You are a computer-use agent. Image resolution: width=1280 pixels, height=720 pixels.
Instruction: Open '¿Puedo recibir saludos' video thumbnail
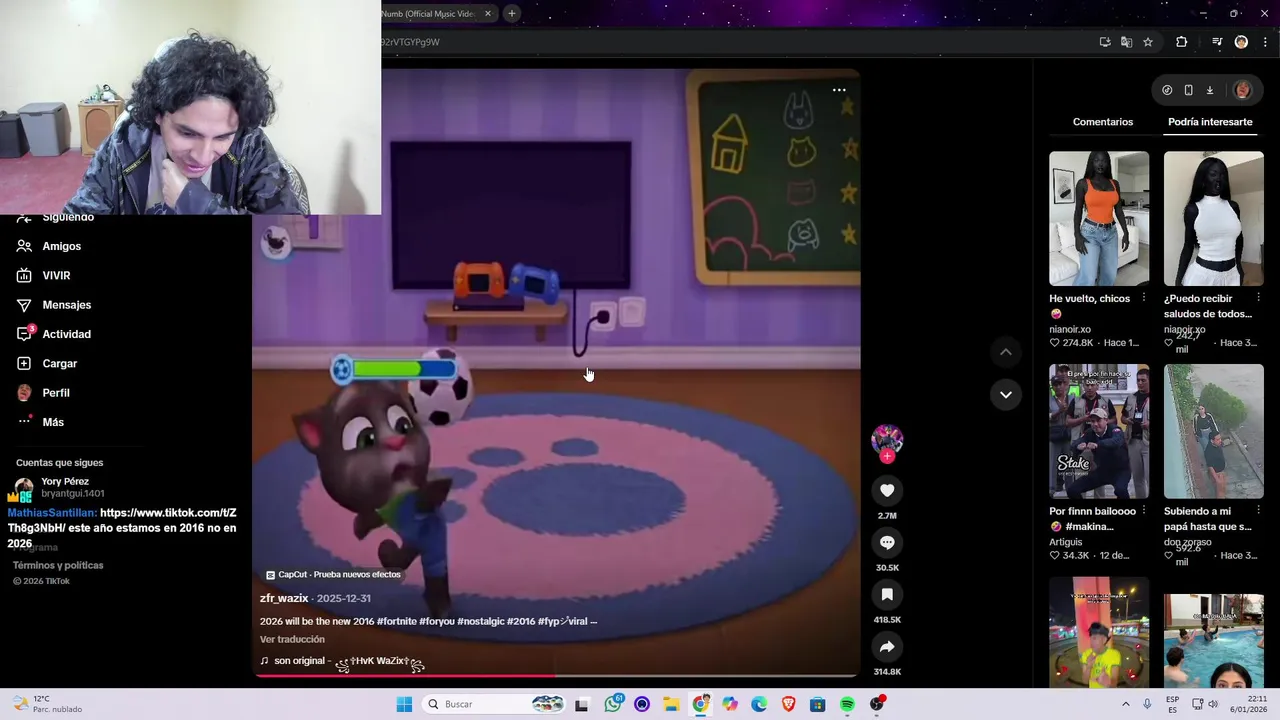(1214, 218)
